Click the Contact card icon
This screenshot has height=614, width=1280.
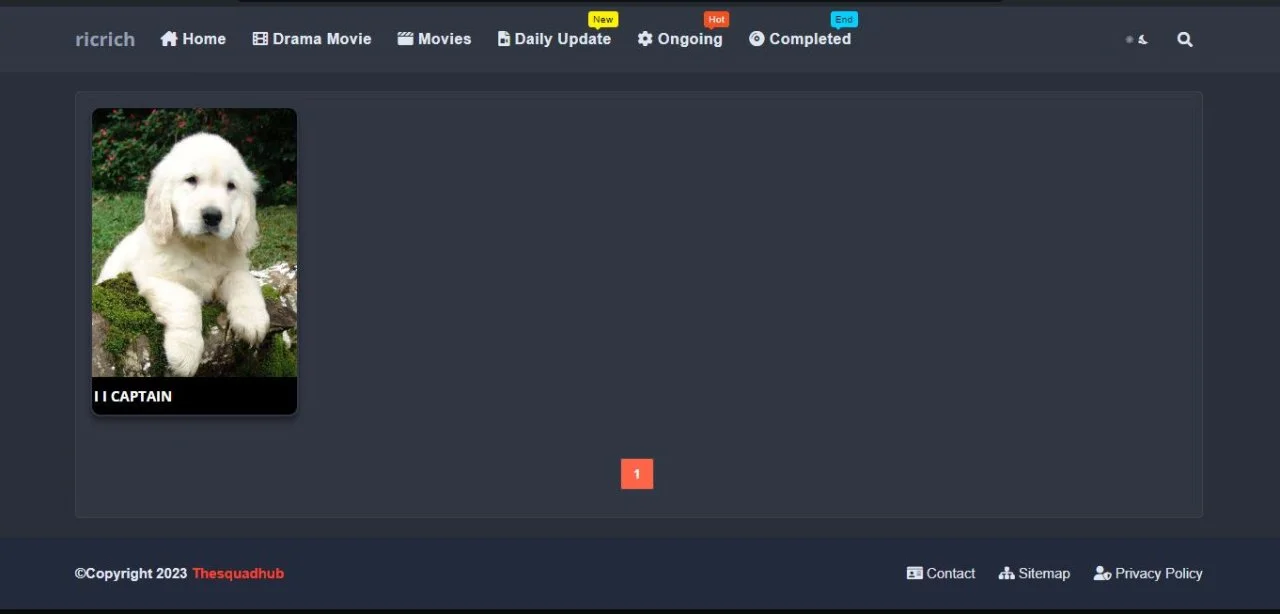tap(914, 573)
